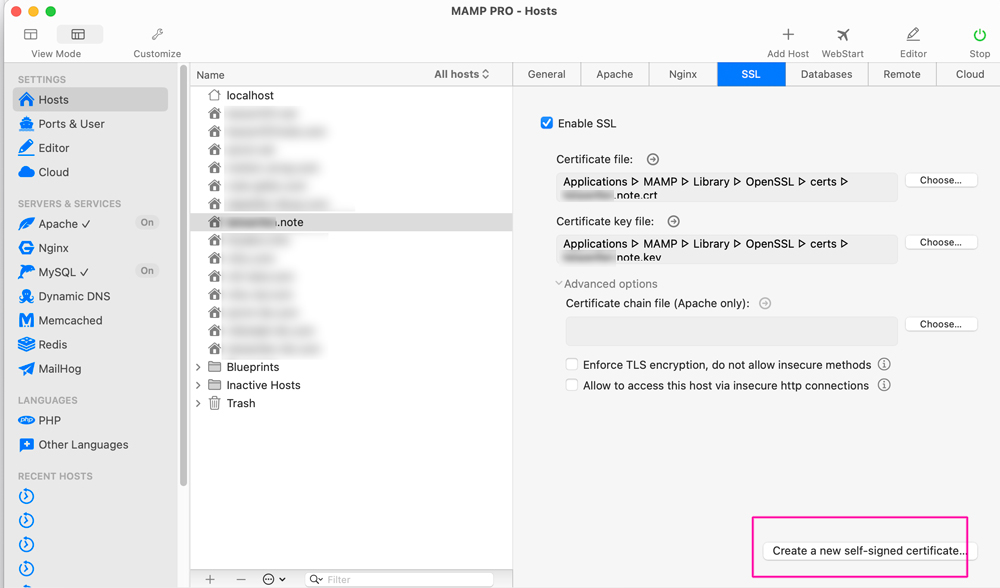Select Memcached in the sidebar
The height and width of the screenshot is (588, 1000).
(70, 321)
